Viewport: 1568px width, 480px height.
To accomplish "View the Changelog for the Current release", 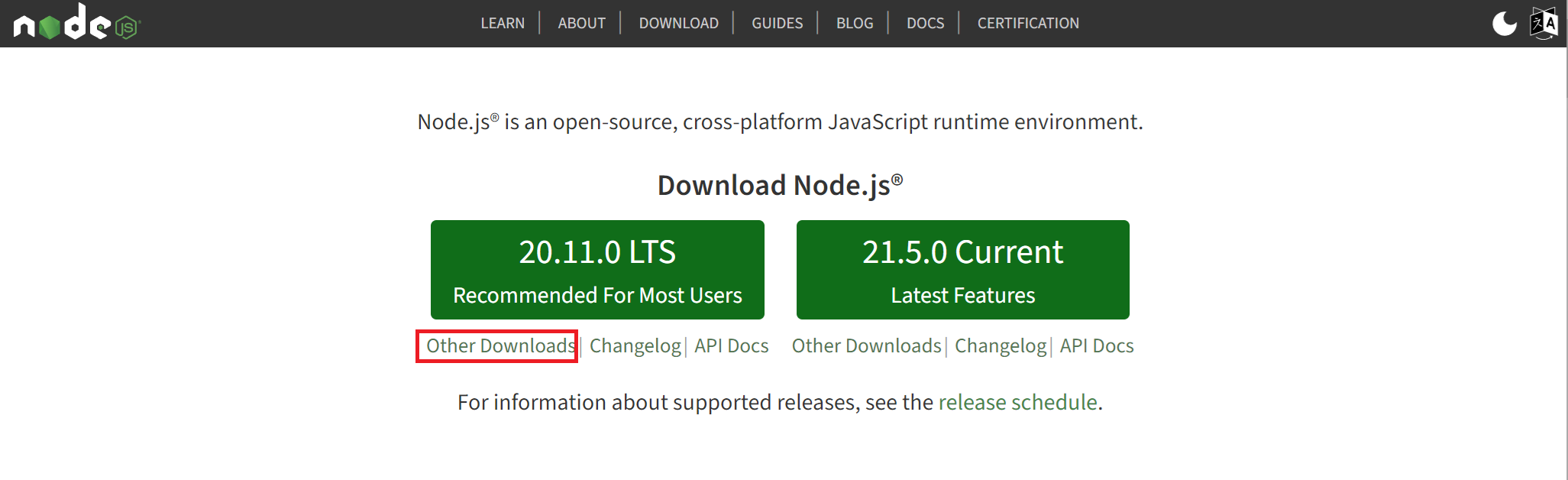I will coord(1001,346).
